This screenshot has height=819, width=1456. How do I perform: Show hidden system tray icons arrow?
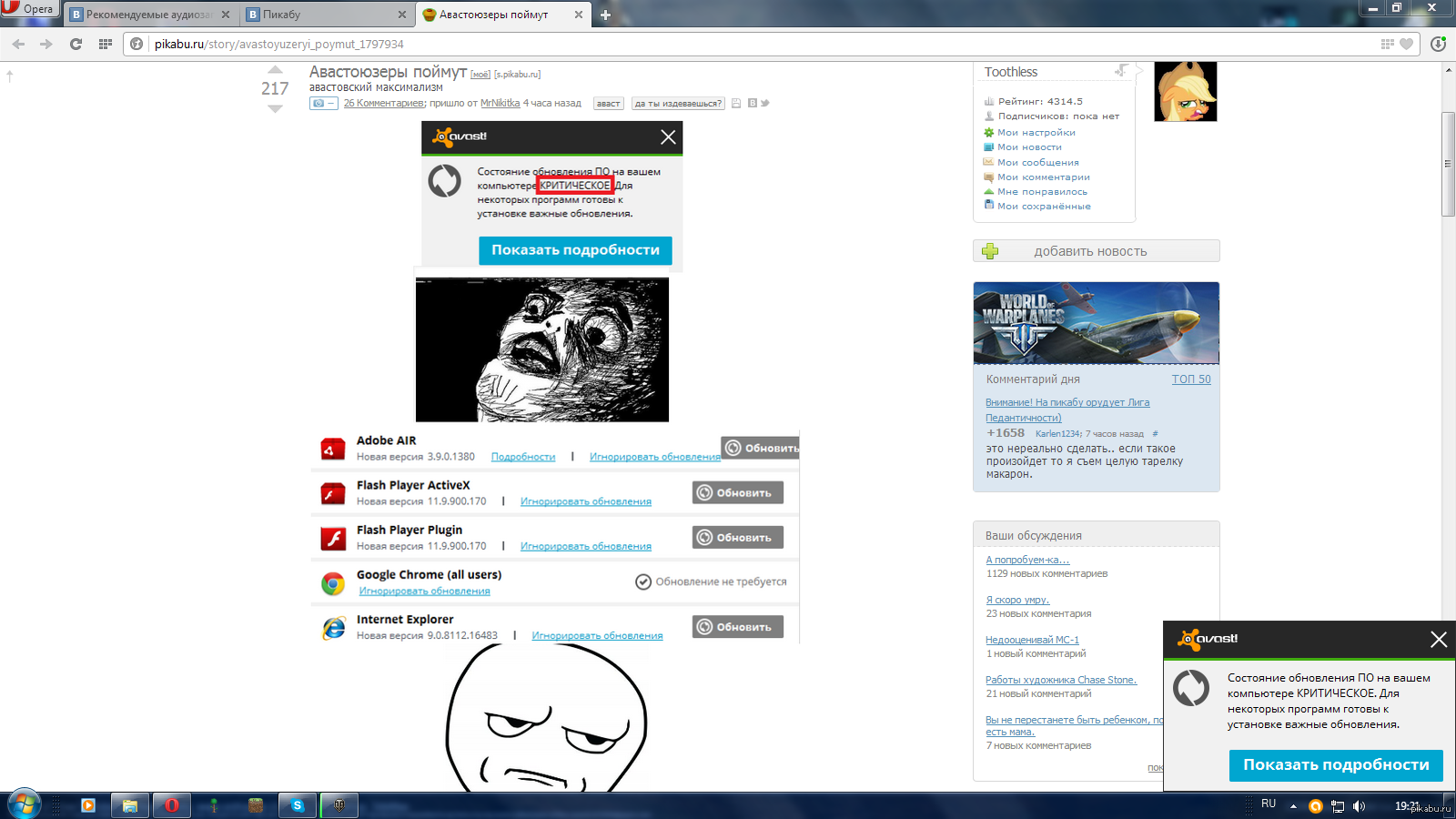pos(1293,805)
